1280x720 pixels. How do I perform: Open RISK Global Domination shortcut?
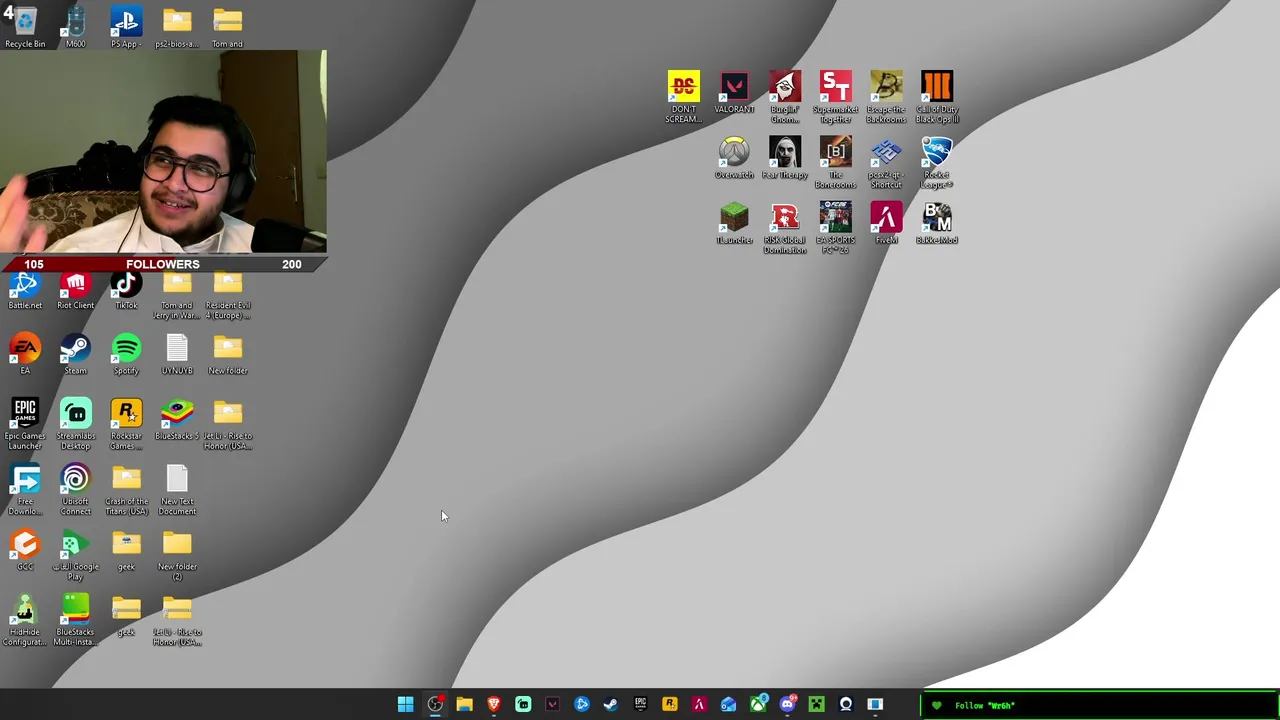[x=785, y=228]
